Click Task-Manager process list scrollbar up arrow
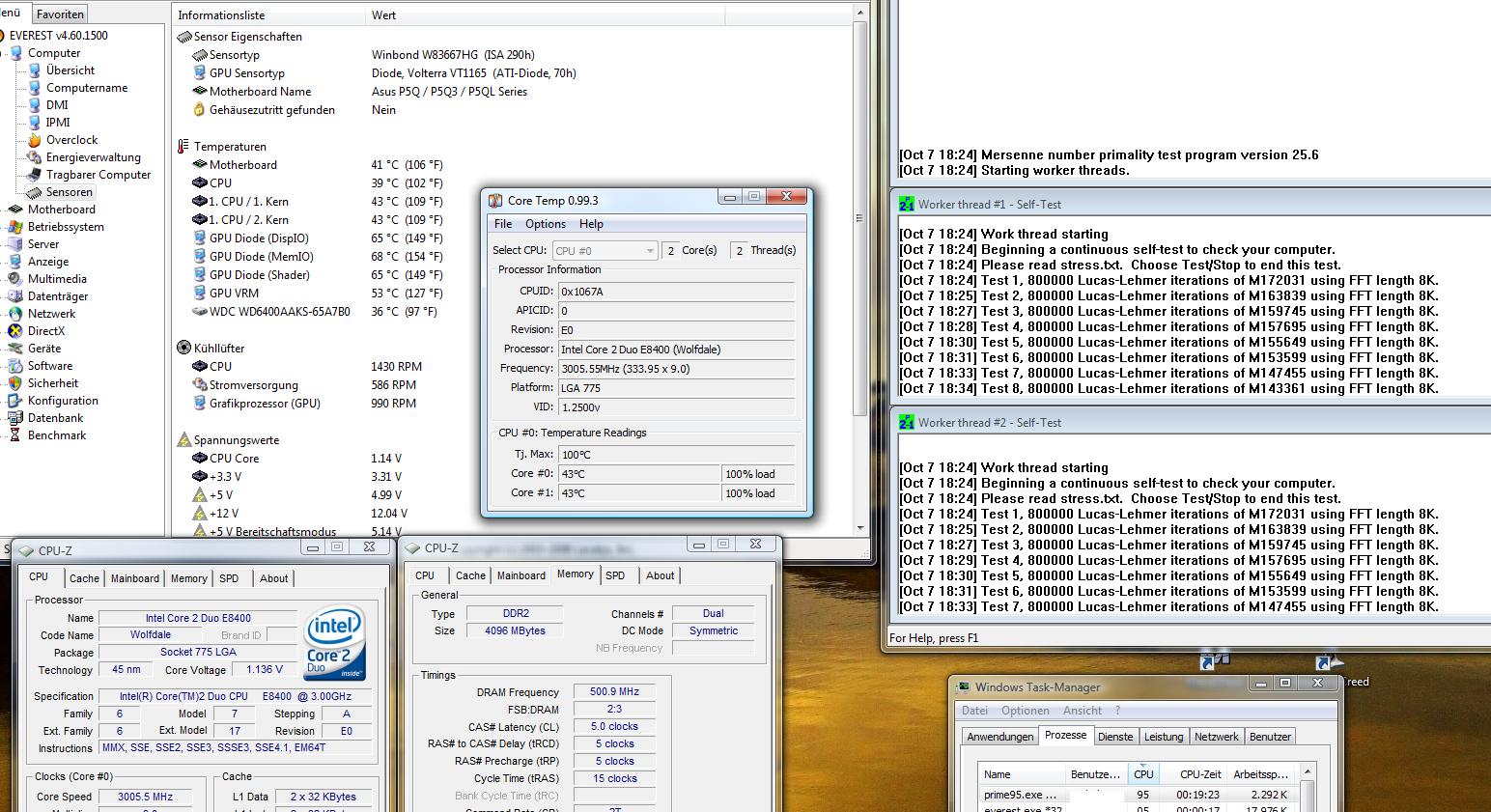 [x=1308, y=773]
